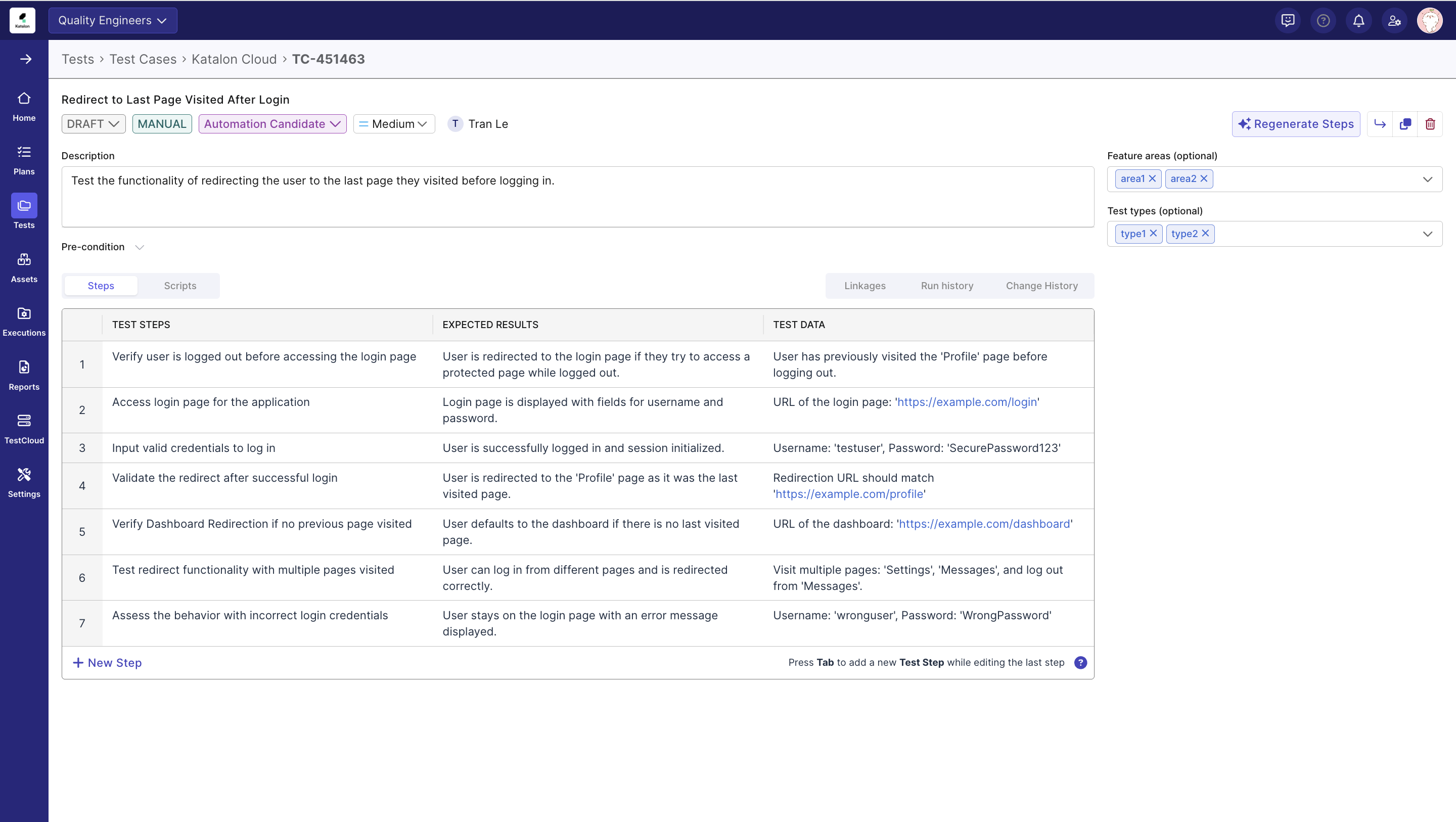The height and width of the screenshot is (822, 1456).
Task: Click the MANUAL type badge
Action: click(162, 124)
